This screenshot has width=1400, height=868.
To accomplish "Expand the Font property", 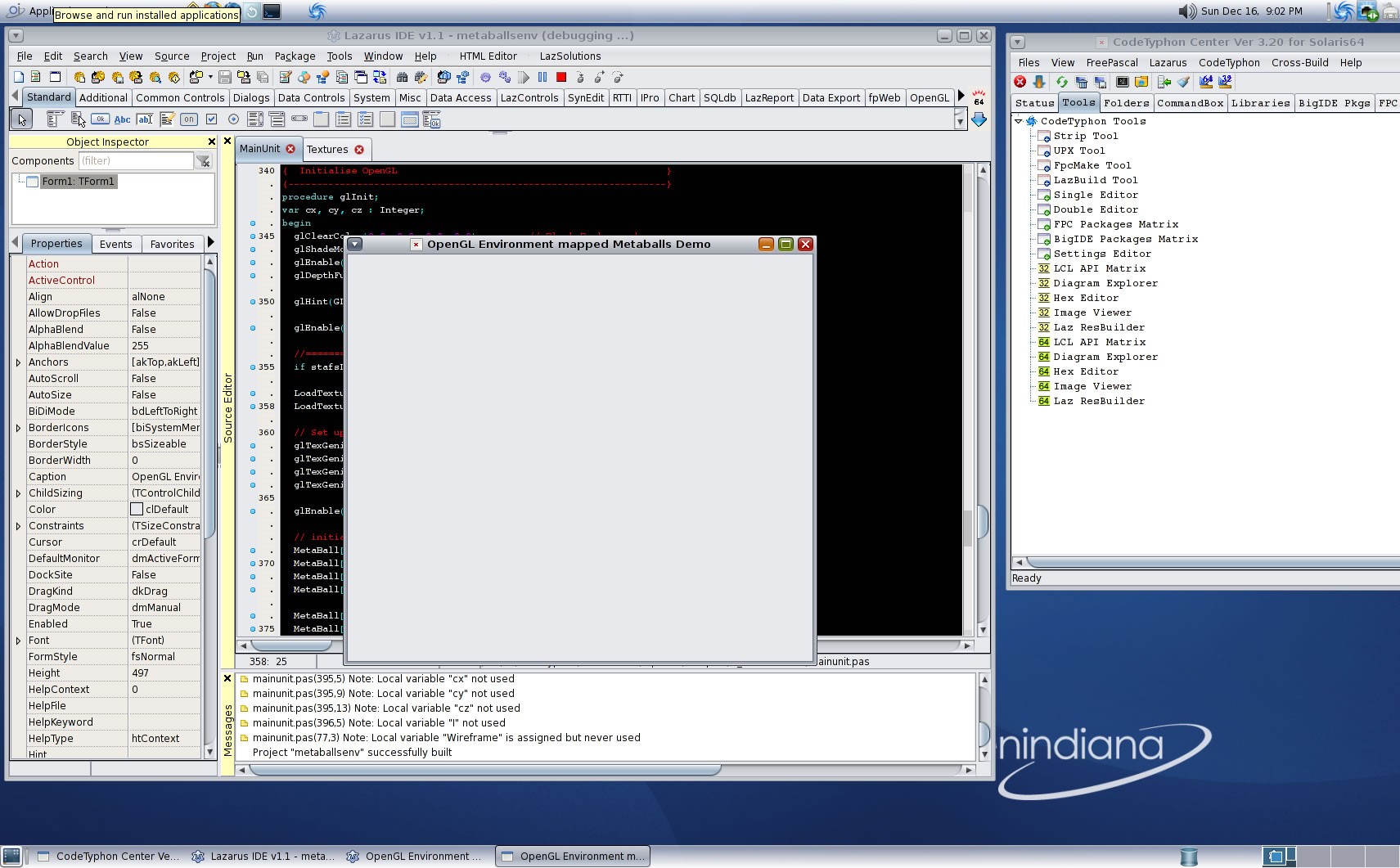I will (x=18, y=641).
